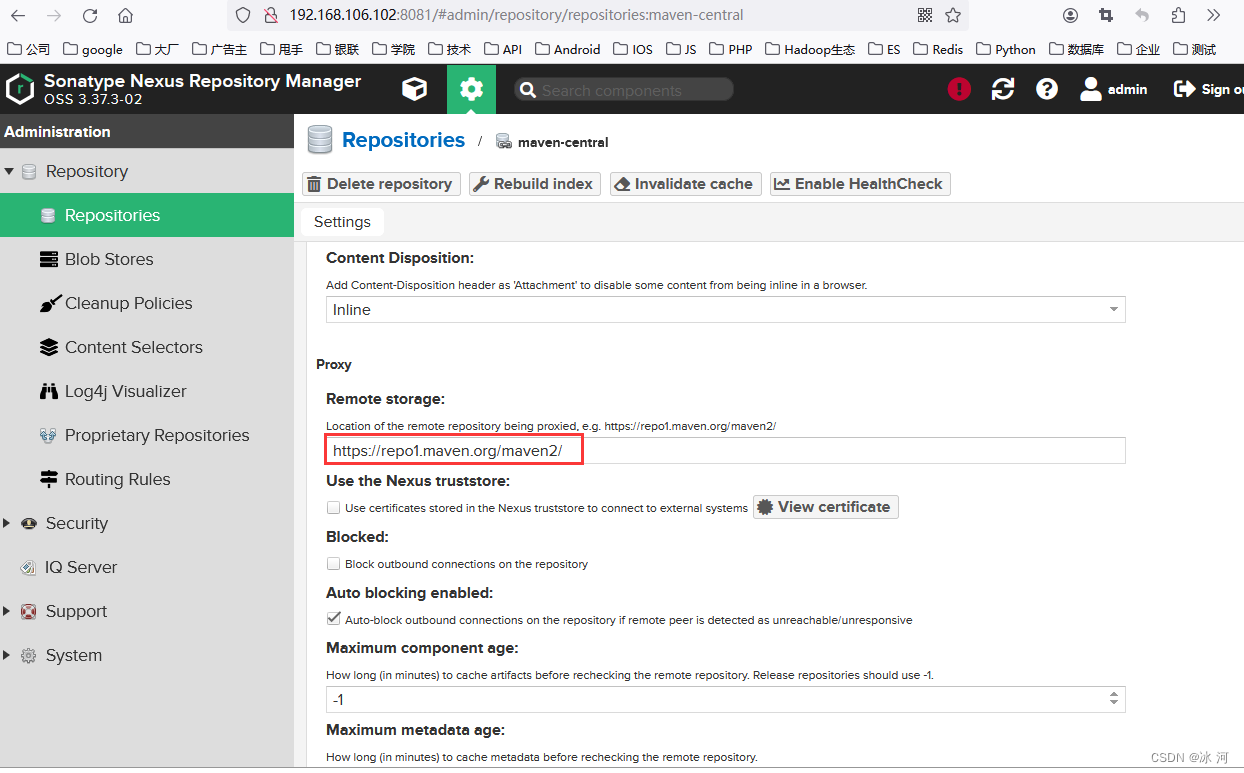Click the Invalidate cache button
This screenshot has width=1244, height=773.
tap(685, 184)
